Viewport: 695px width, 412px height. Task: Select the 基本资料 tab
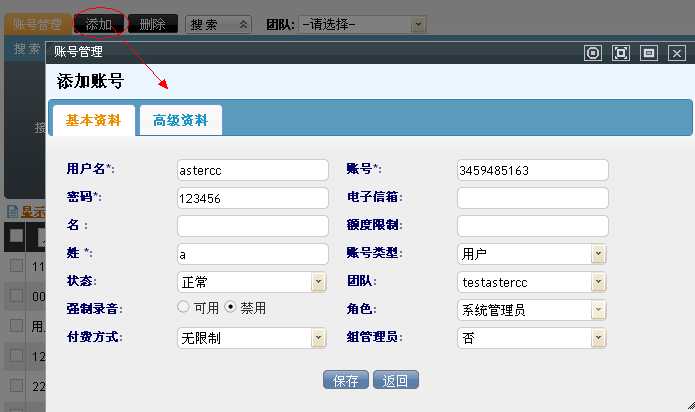(94, 120)
